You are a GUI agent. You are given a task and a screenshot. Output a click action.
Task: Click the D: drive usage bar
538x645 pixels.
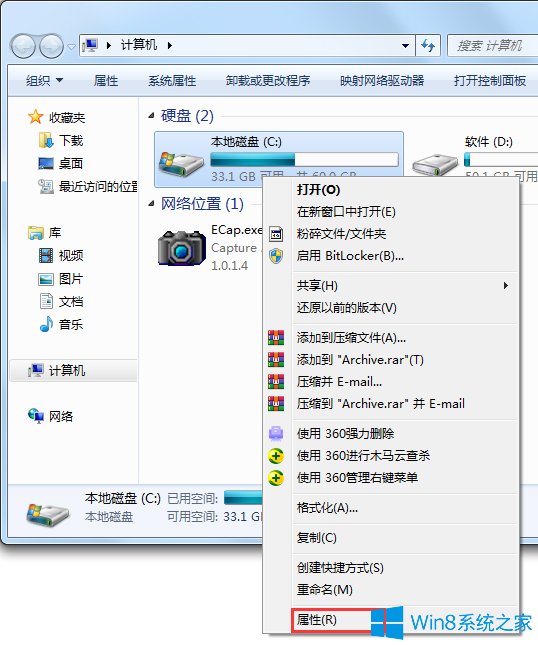tap(501, 159)
